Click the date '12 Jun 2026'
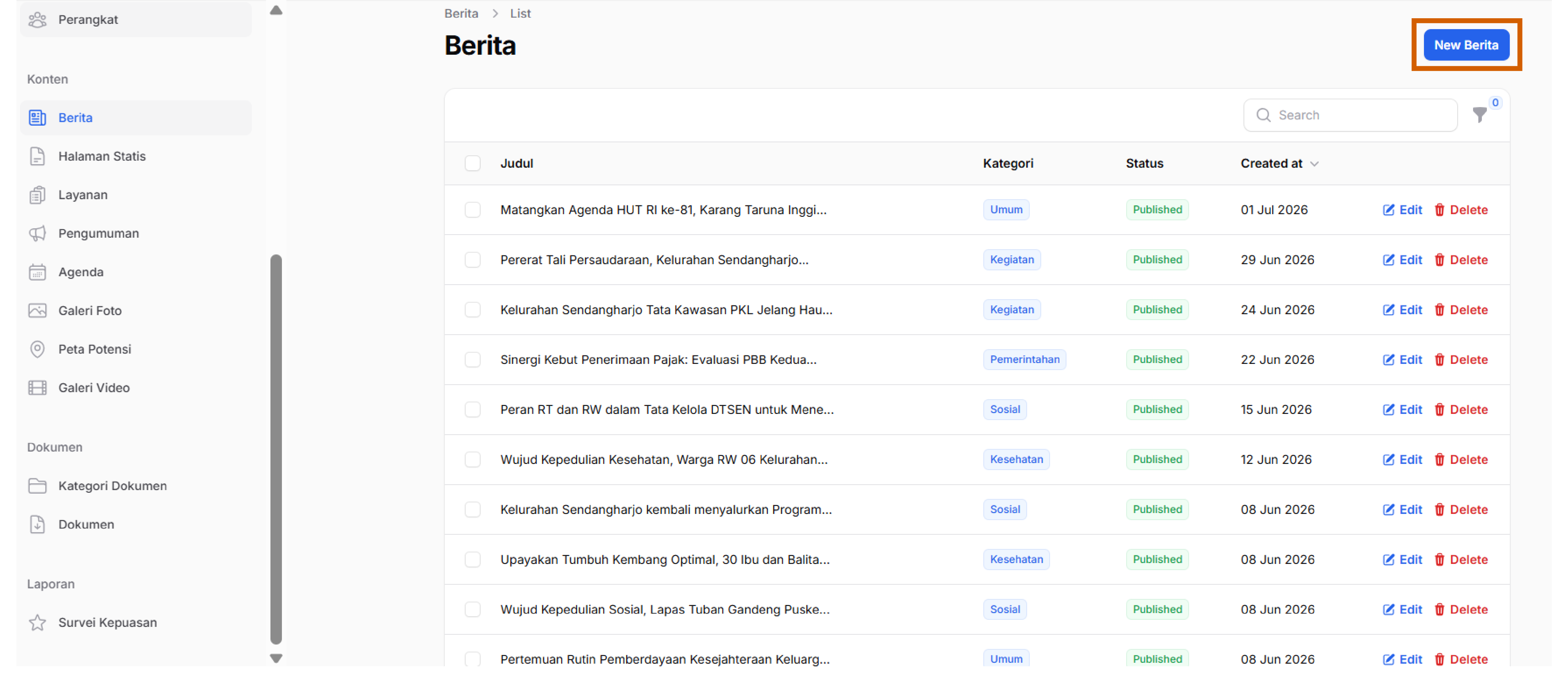Viewport: 1568px width, 681px height. point(1276,459)
